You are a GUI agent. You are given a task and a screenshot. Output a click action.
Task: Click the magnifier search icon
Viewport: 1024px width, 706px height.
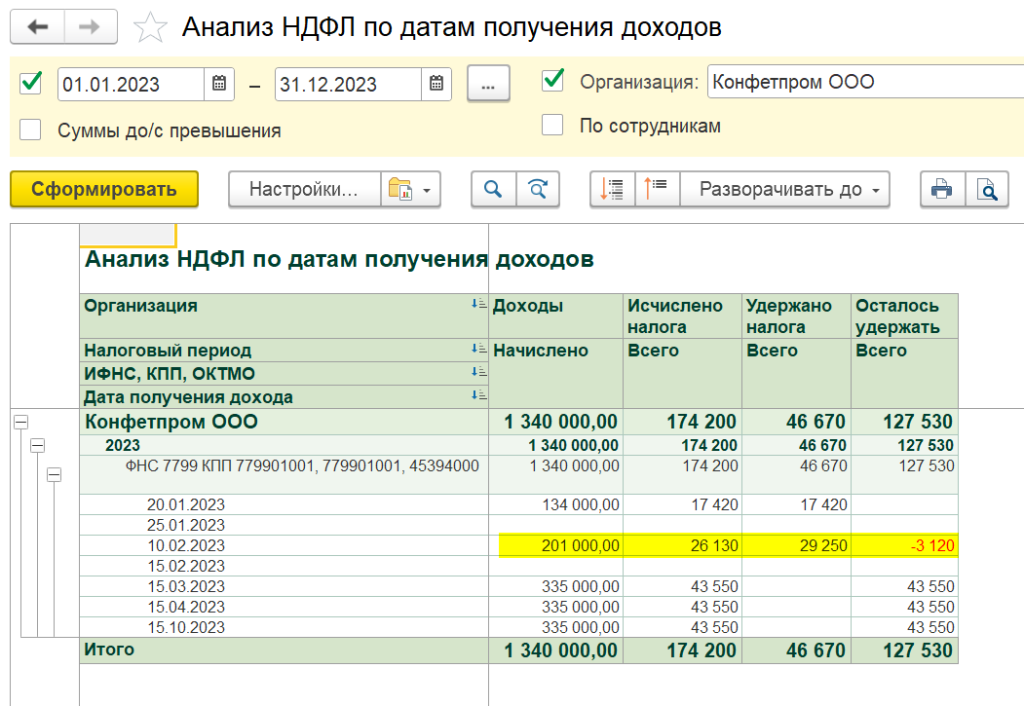click(492, 189)
